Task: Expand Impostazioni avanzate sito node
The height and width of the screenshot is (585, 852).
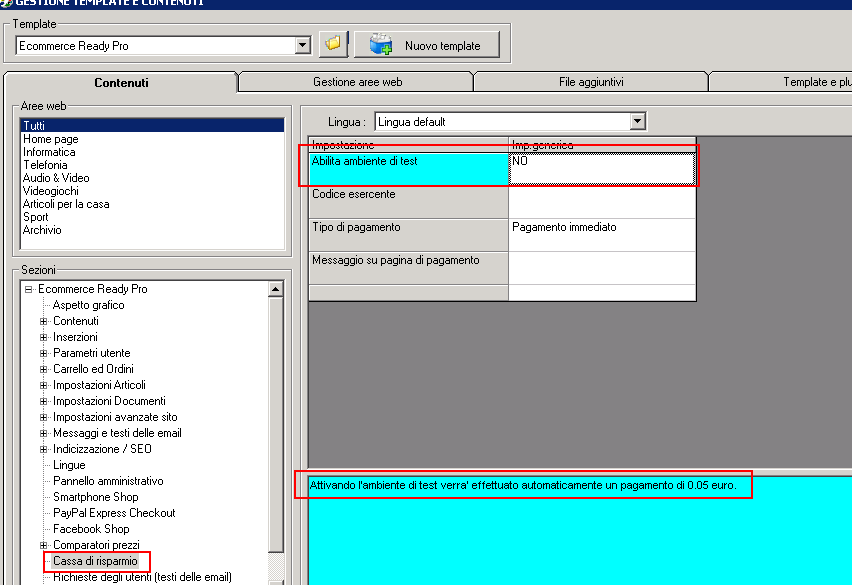Action: coord(43,418)
